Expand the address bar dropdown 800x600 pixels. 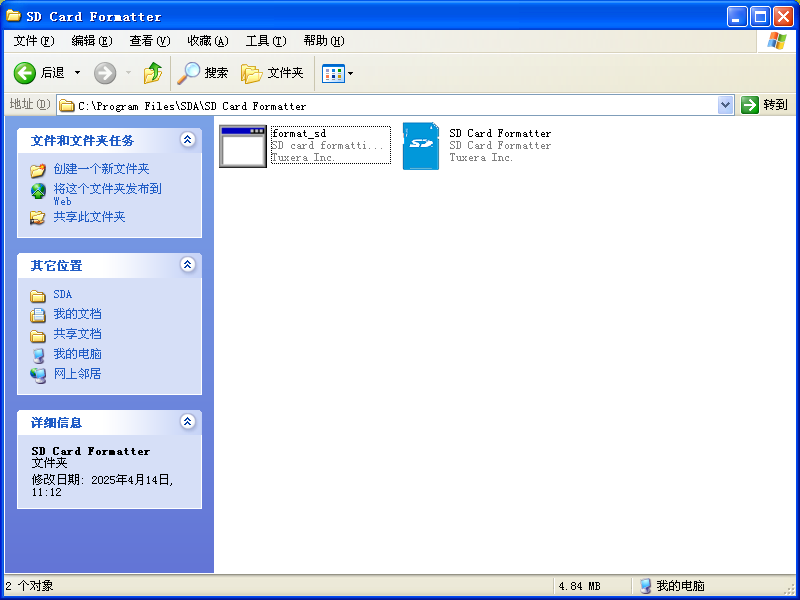click(725, 106)
